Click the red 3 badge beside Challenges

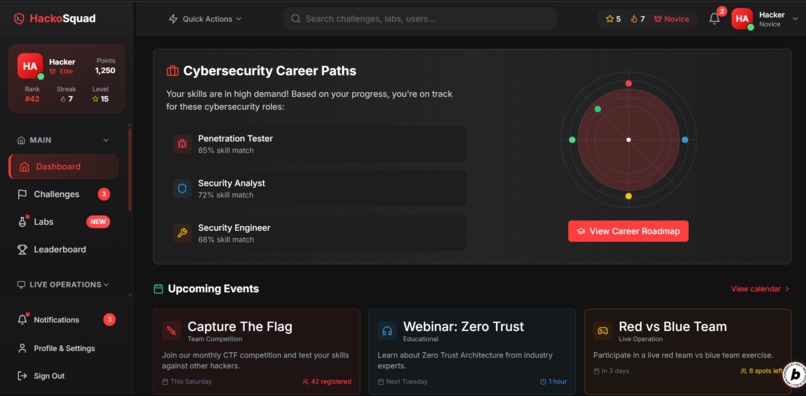(104, 194)
